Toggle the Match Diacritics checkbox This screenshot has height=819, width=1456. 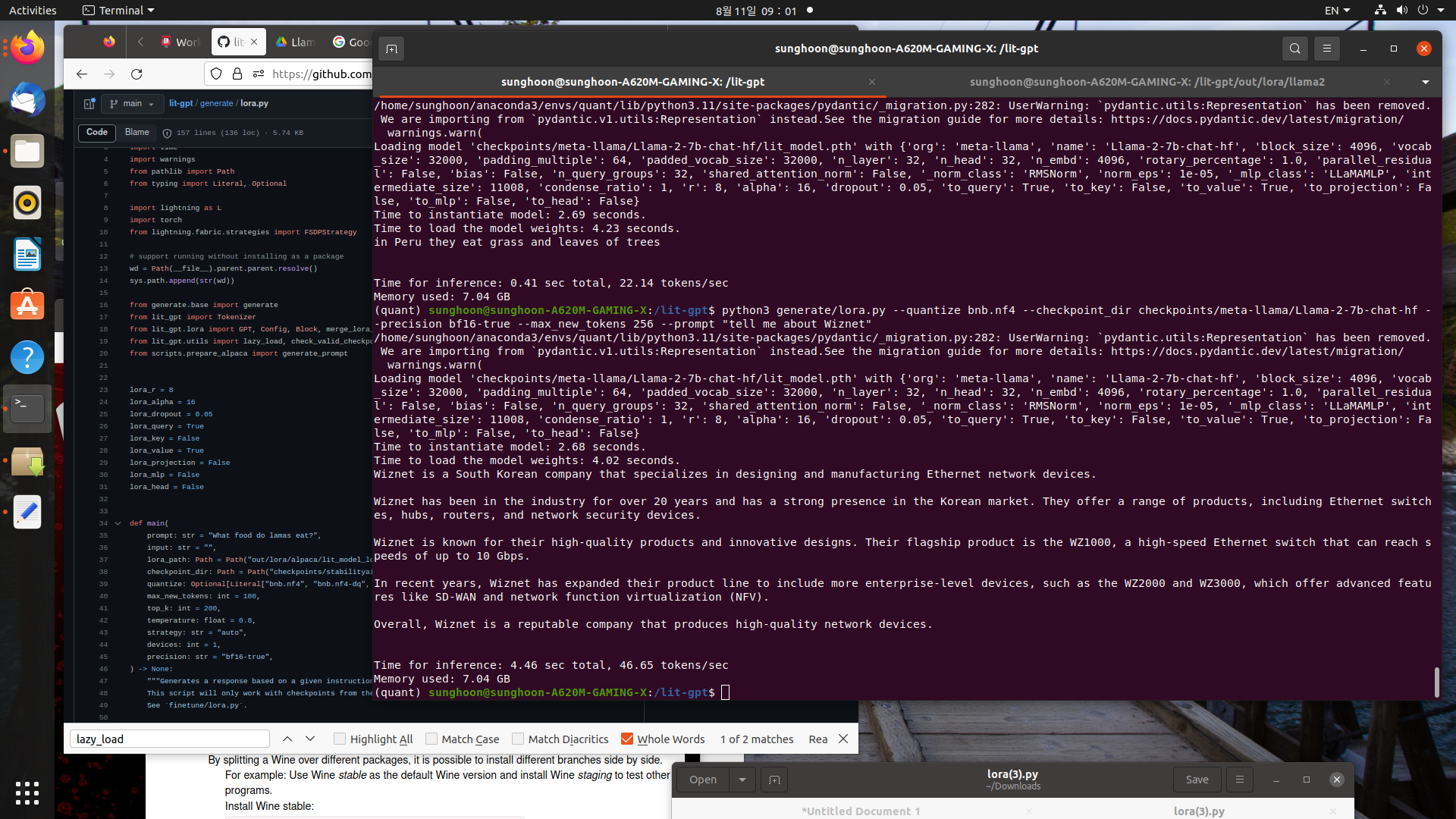coord(518,739)
